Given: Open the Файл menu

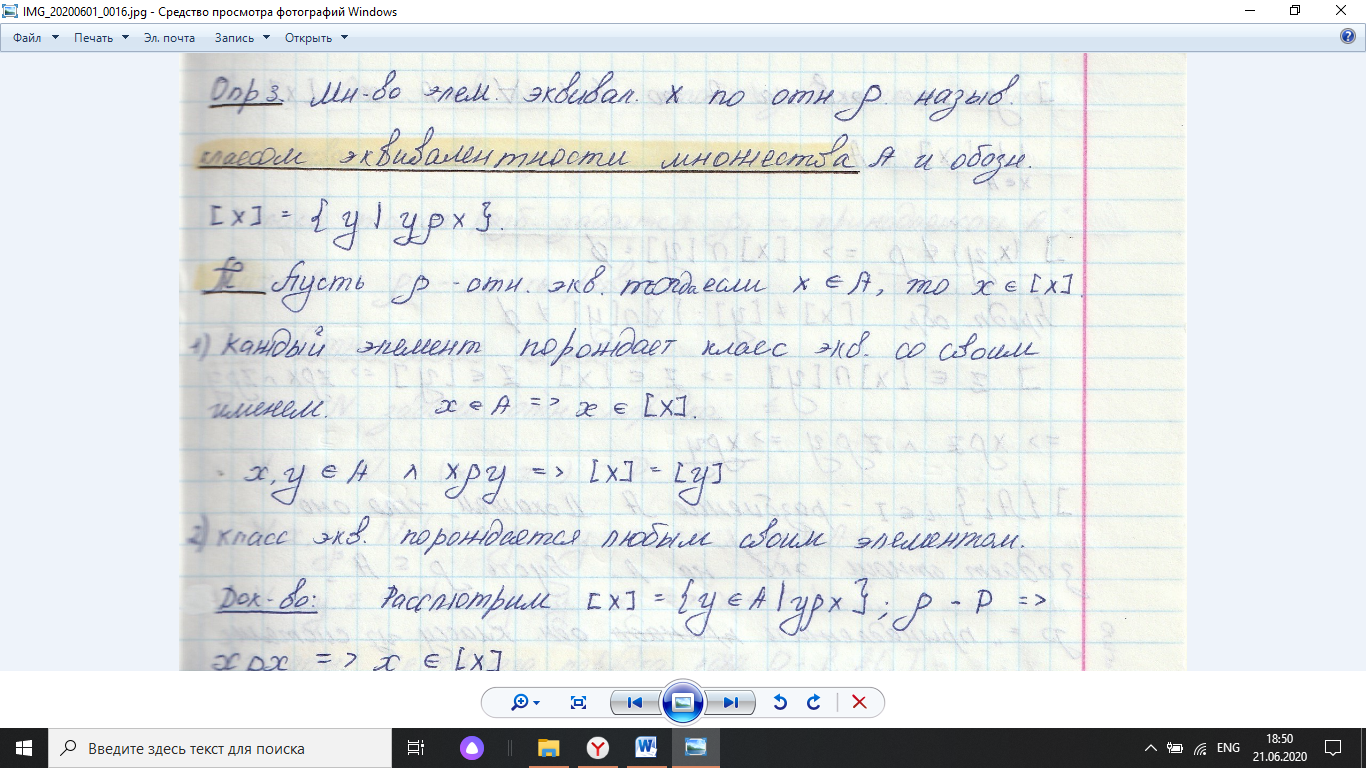Looking at the screenshot, I should click(x=36, y=37).
